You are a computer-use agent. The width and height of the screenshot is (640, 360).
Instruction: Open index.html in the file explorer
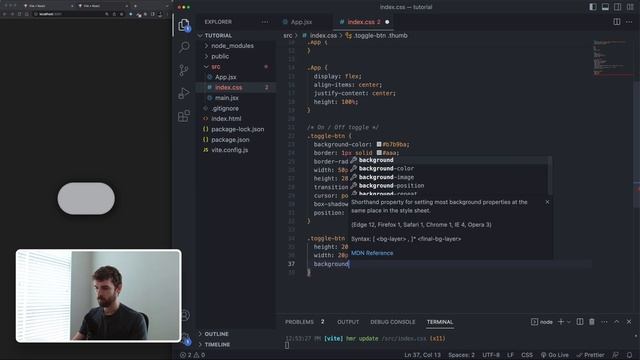tap(236, 119)
